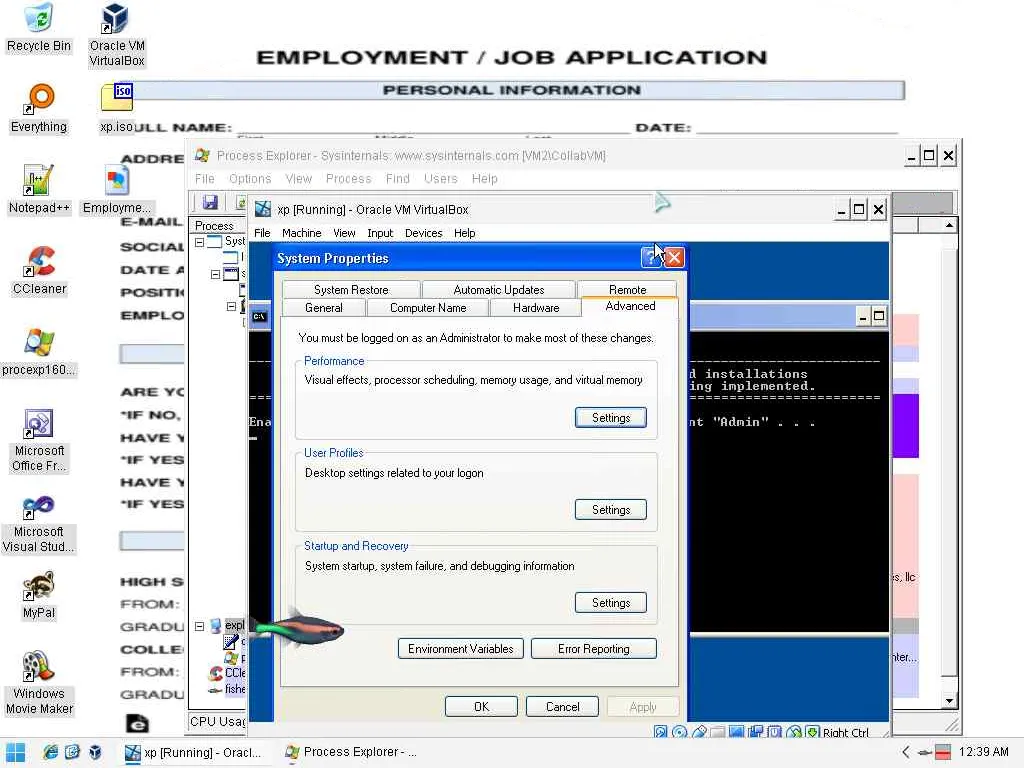The width and height of the screenshot is (1024, 768).
Task: Click the VirtualBox cube icon in taskbar
Action: [x=95, y=752]
